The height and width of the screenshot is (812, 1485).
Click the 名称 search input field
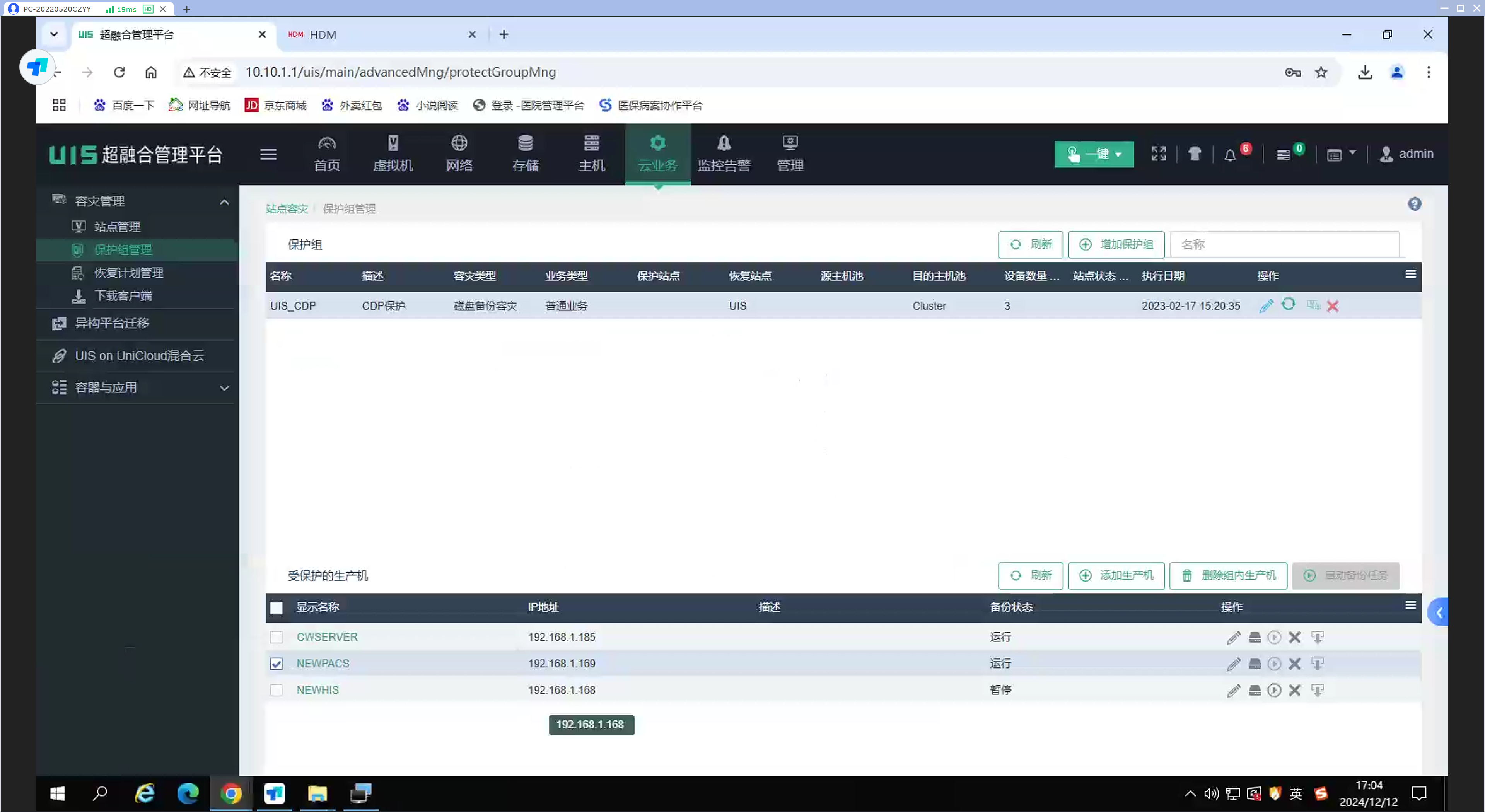tap(1284, 244)
